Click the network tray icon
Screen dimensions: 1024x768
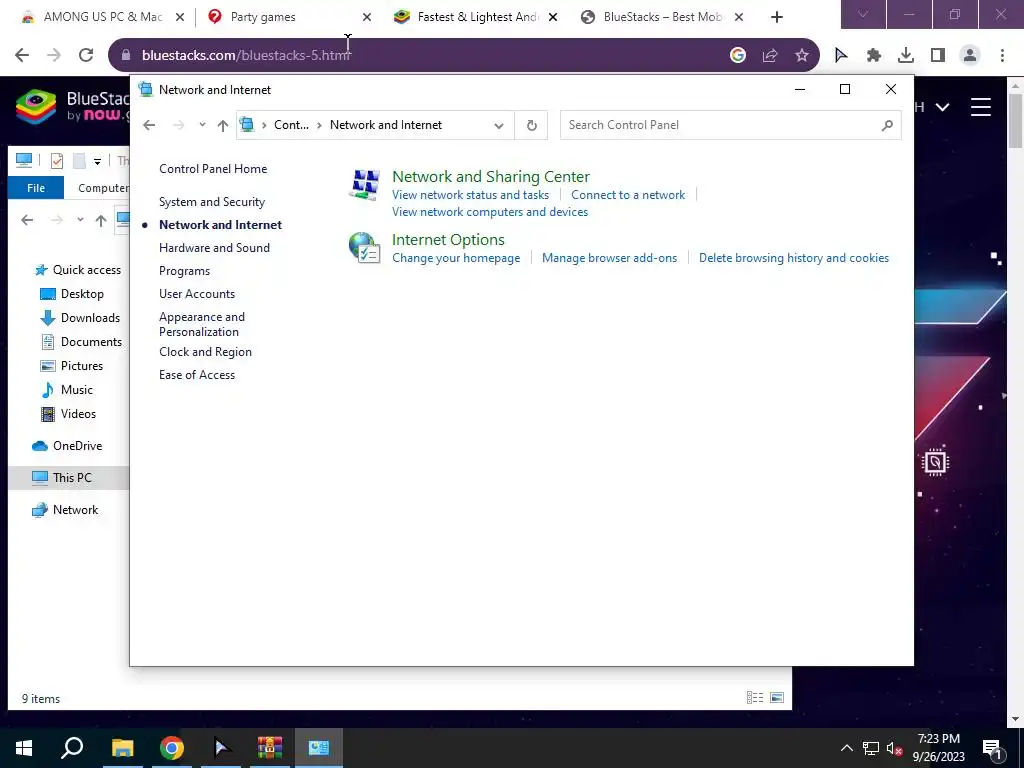click(x=871, y=748)
